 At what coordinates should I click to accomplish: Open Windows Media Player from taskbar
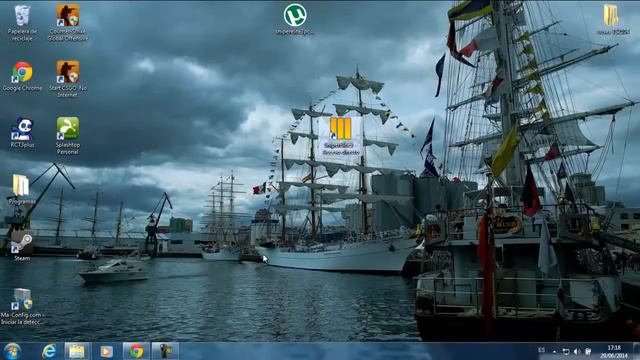pos(107,351)
